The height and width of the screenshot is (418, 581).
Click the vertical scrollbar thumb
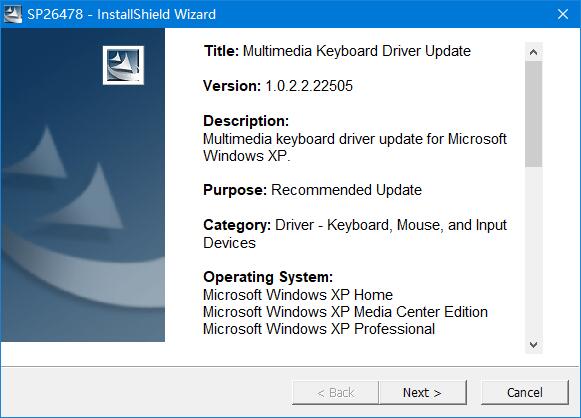pos(533,114)
